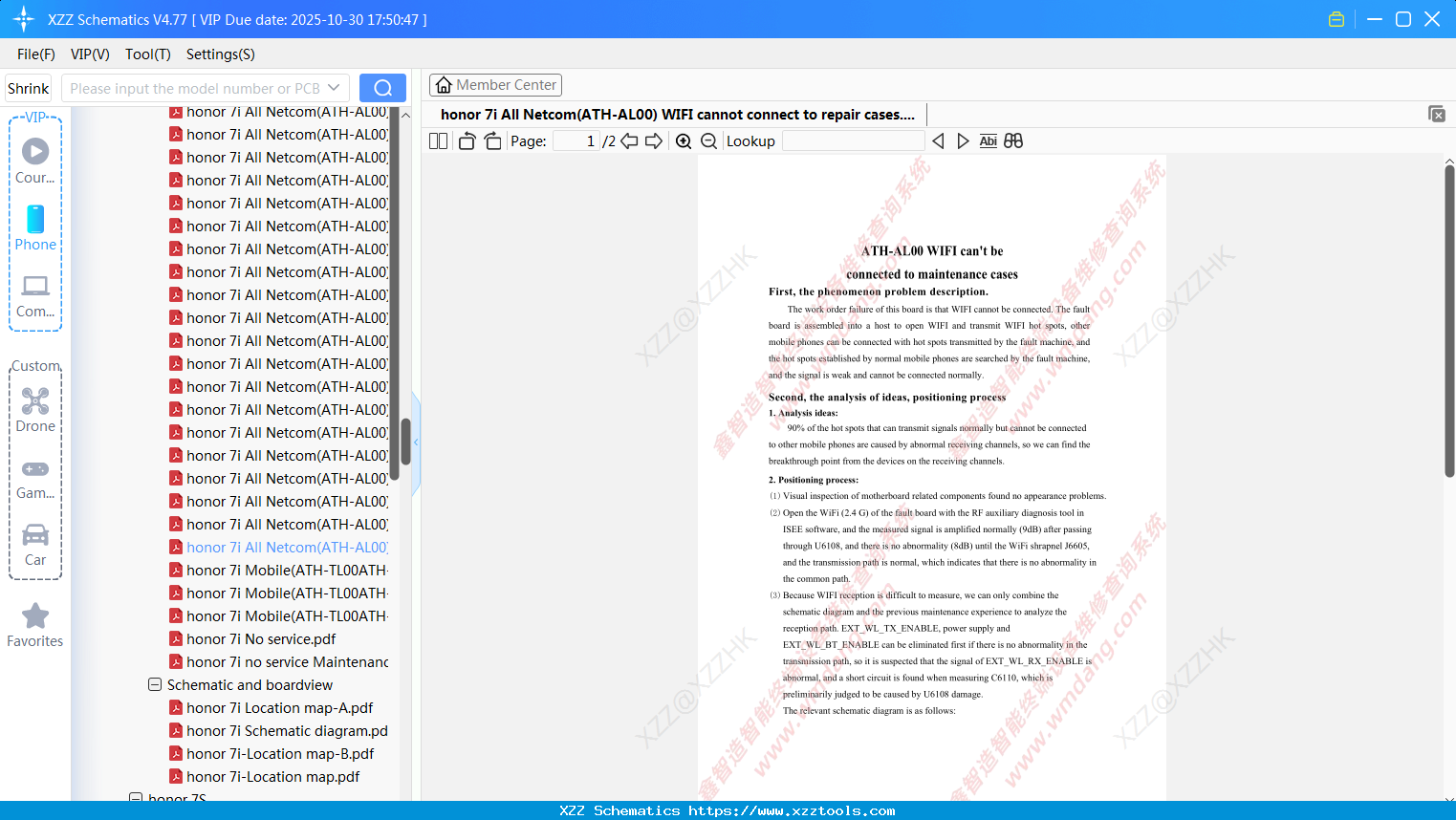This screenshot has height=820, width=1456.
Task: Open honor 7i Schematic diagram.pdf
Action: (x=288, y=730)
